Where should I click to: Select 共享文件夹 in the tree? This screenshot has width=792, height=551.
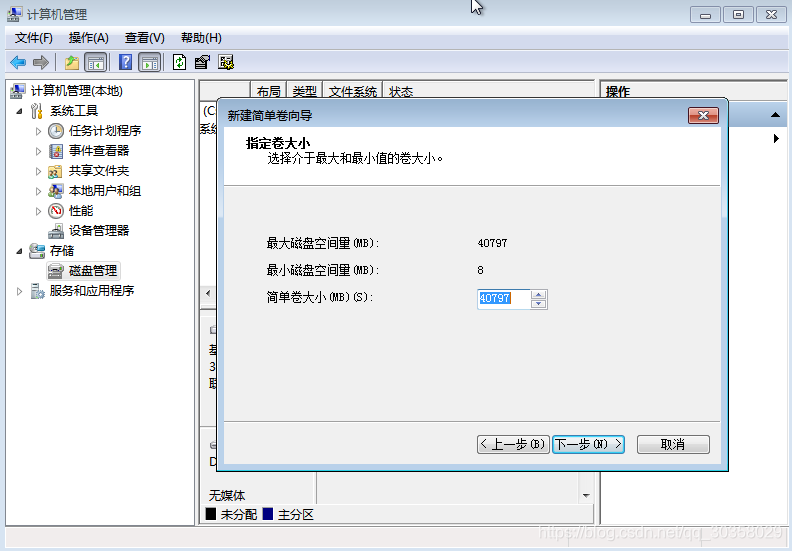[99, 171]
